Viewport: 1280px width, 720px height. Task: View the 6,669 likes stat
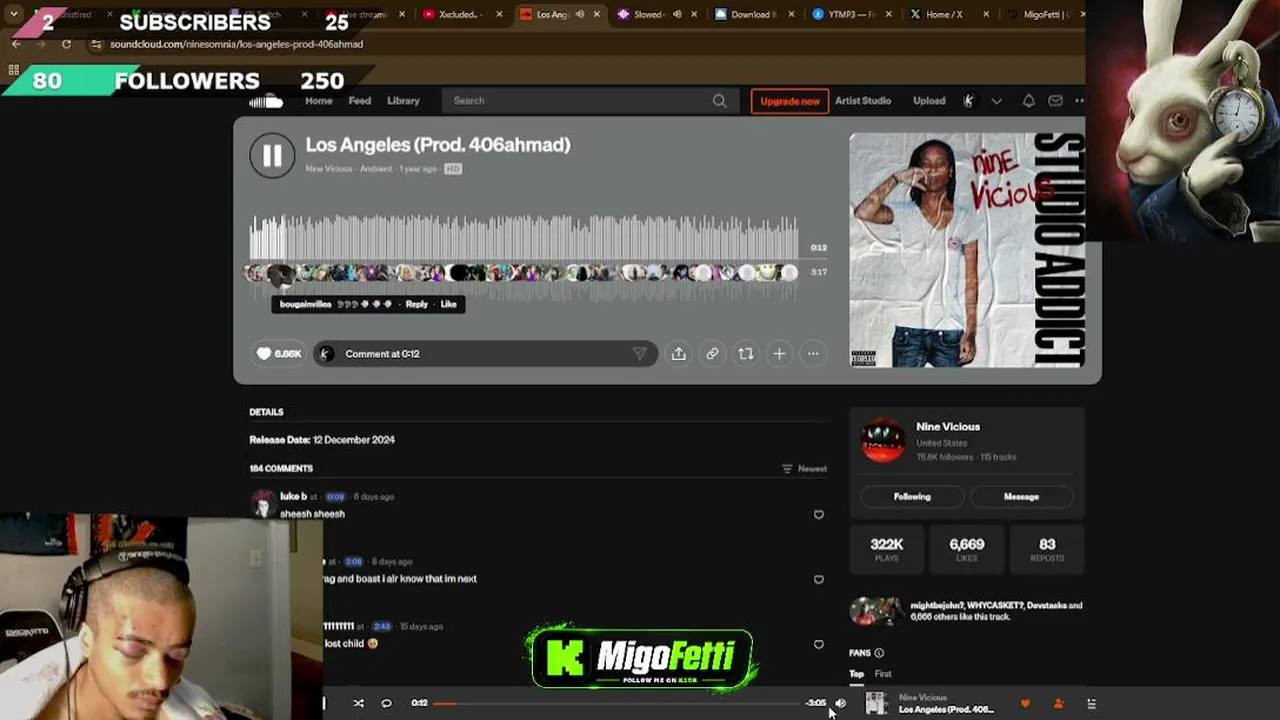pyautogui.click(x=966, y=549)
